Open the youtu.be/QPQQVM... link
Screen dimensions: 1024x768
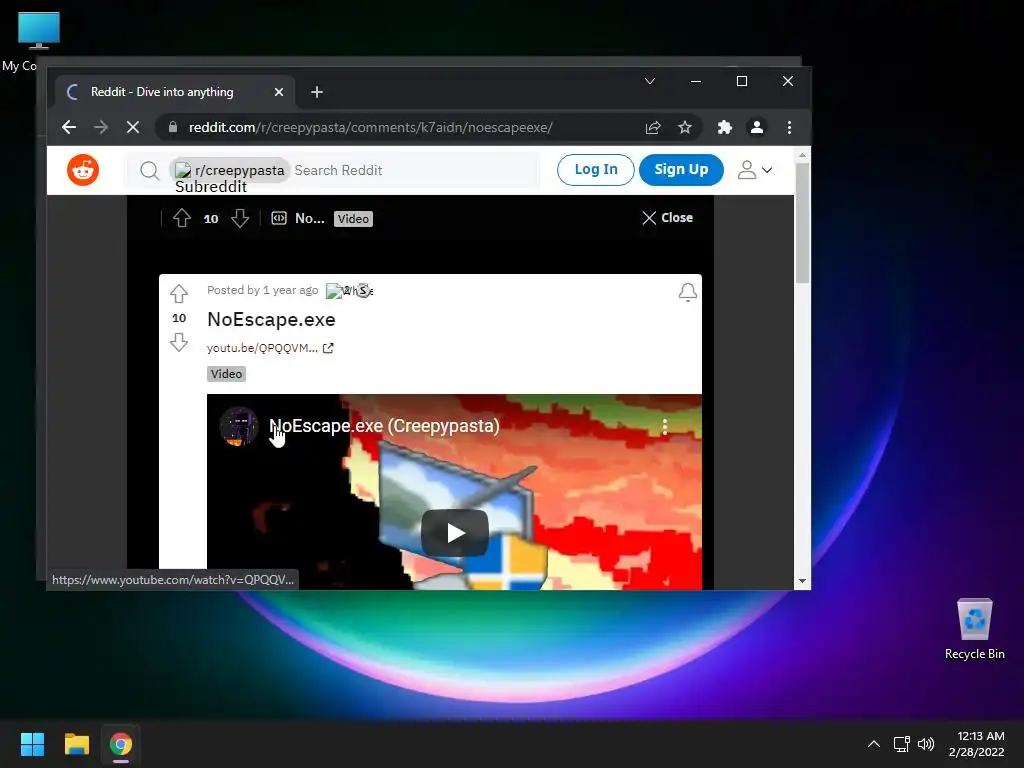pyautogui.click(x=263, y=348)
